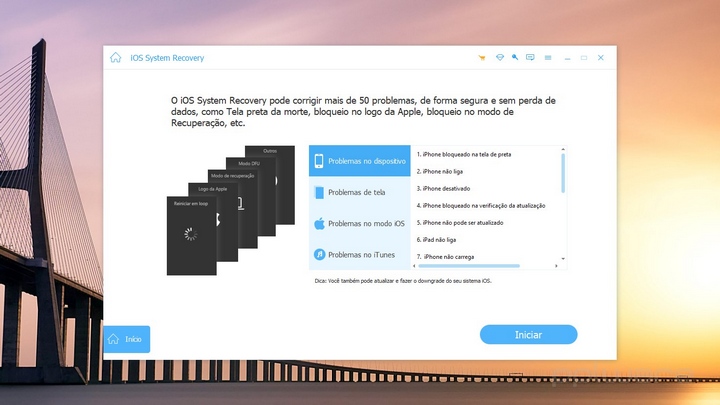720x405 pixels.
Task: Close the iOS System Recovery window
Action: pyautogui.click(x=601, y=57)
